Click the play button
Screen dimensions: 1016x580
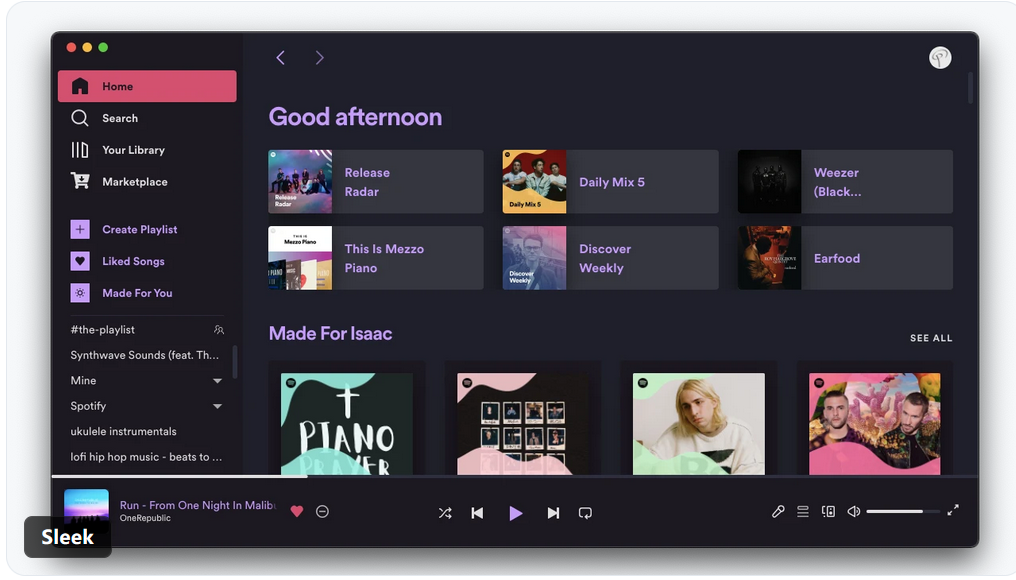pyautogui.click(x=516, y=513)
